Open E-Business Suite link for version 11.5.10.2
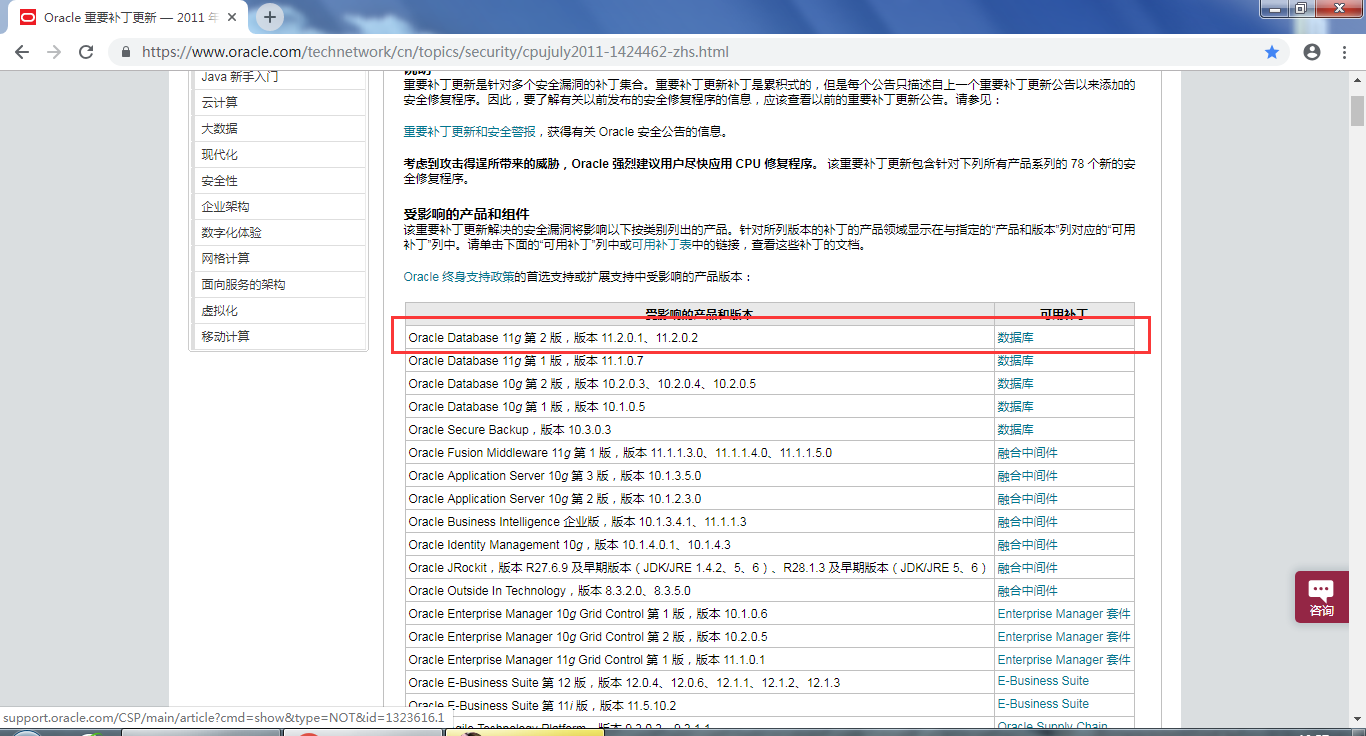Image resolution: width=1366 pixels, height=736 pixels. [x=1043, y=704]
